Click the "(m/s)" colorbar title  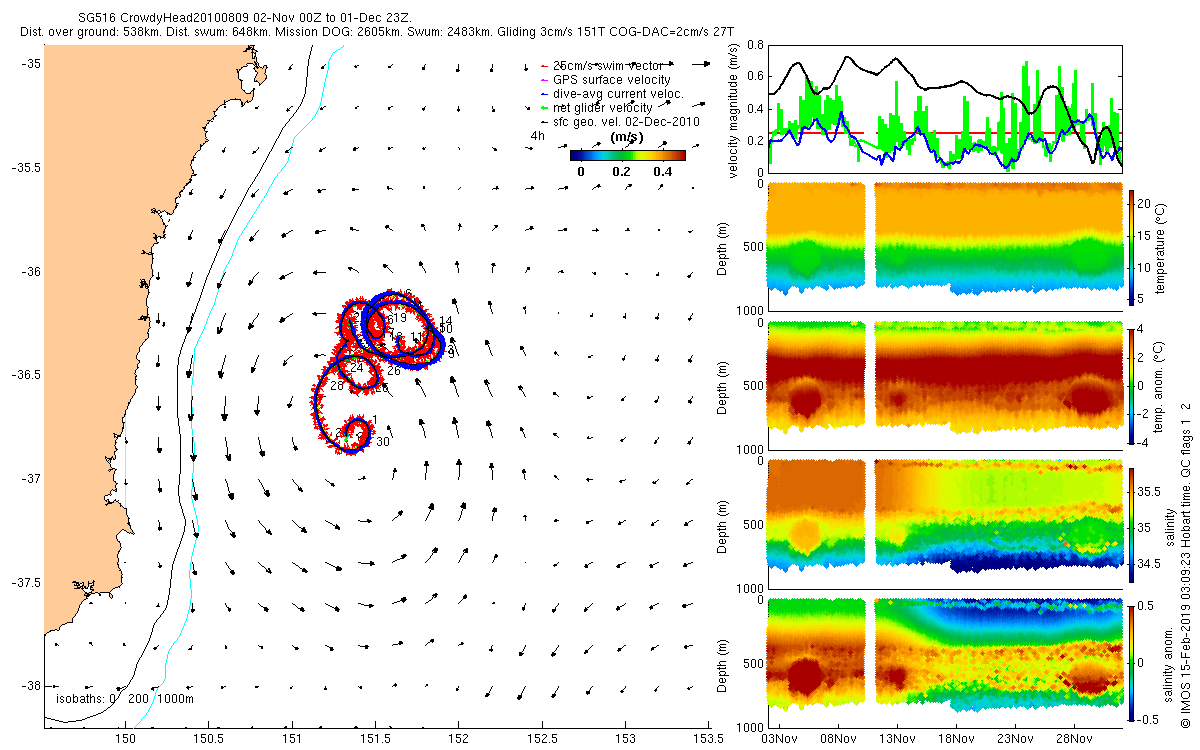[x=626, y=137]
